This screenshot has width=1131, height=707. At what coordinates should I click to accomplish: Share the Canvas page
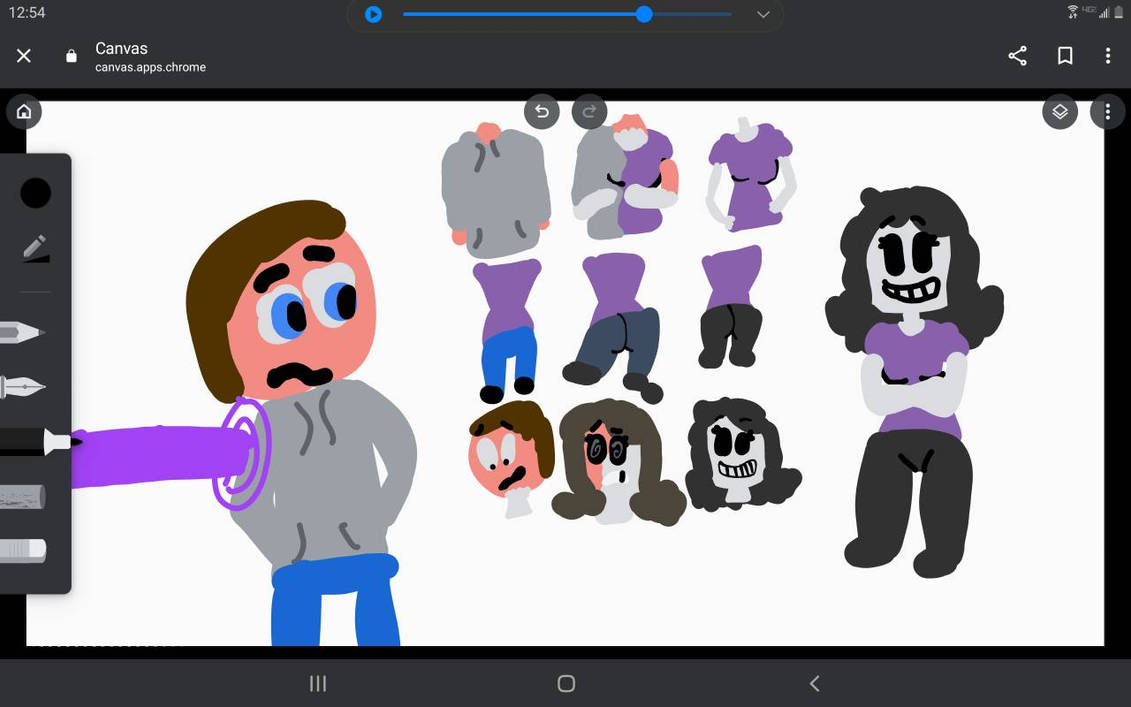(1017, 56)
